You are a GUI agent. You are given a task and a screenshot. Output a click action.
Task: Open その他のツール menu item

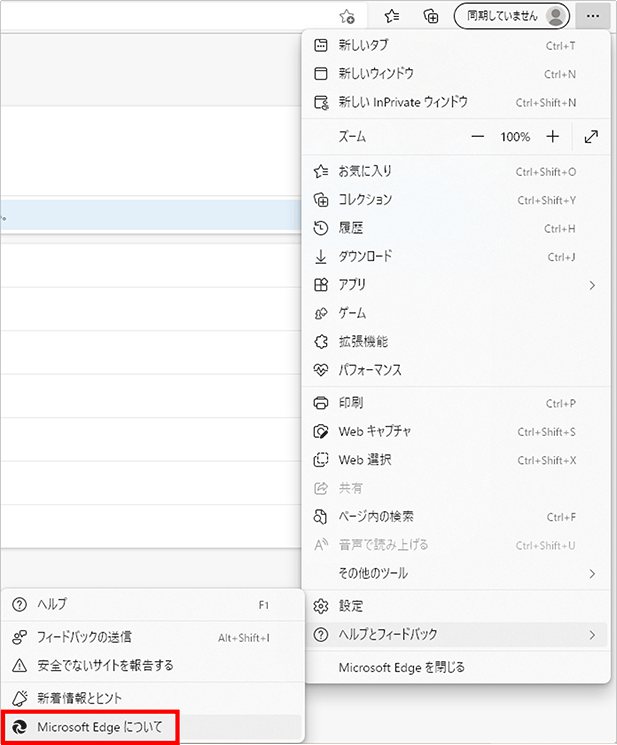[x=456, y=573]
